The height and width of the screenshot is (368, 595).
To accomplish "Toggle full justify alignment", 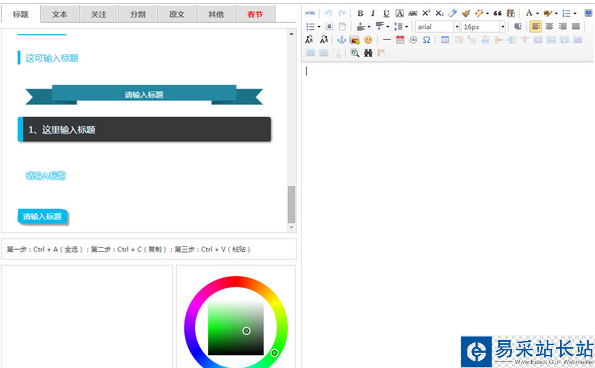I will (x=576, y=27).
